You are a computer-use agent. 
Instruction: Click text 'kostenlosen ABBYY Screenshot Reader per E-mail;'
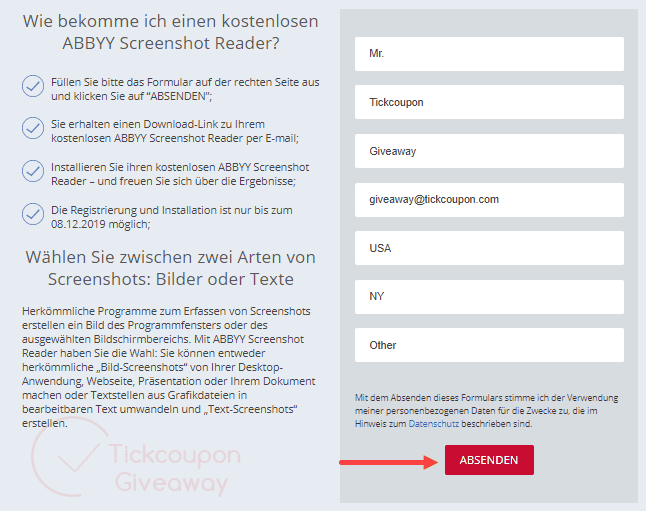[175, 138]
